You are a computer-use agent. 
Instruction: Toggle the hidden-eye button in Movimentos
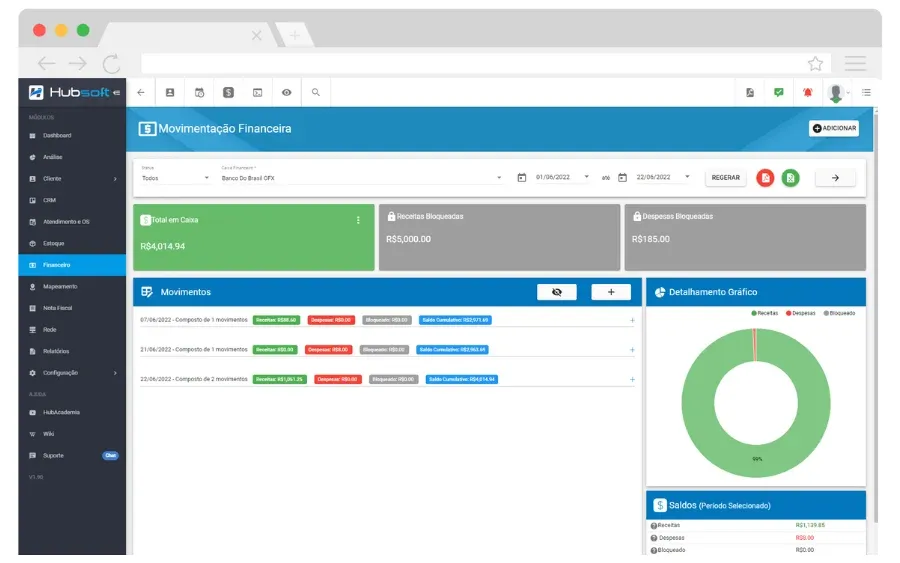click(x=557, y=292)
